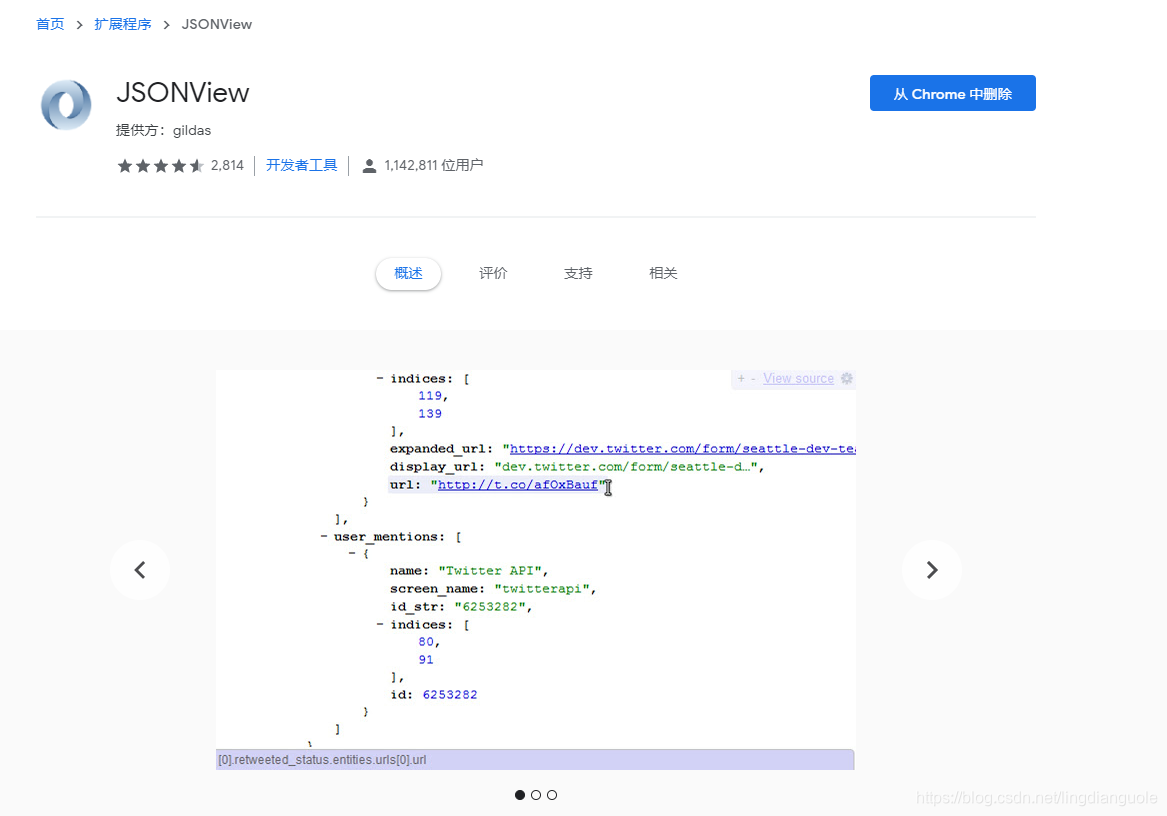Switch to the 相关 tab
The width and height of the screenshot is (1167, 816).
point(663,273)
